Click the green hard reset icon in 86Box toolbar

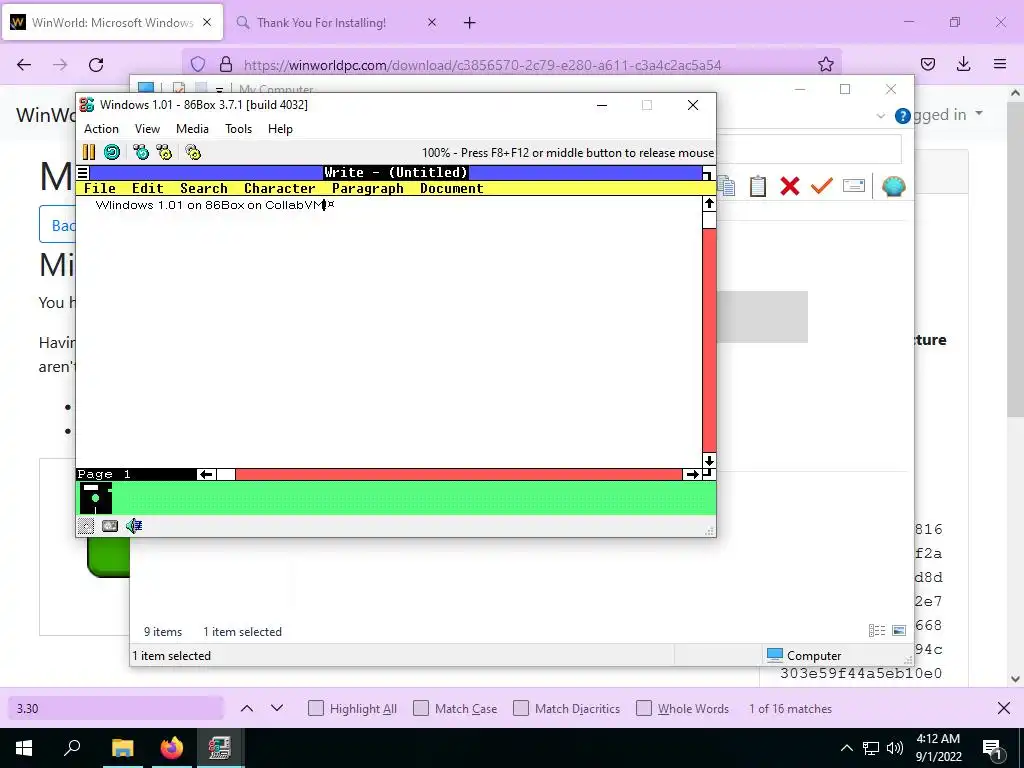[112, 152]
